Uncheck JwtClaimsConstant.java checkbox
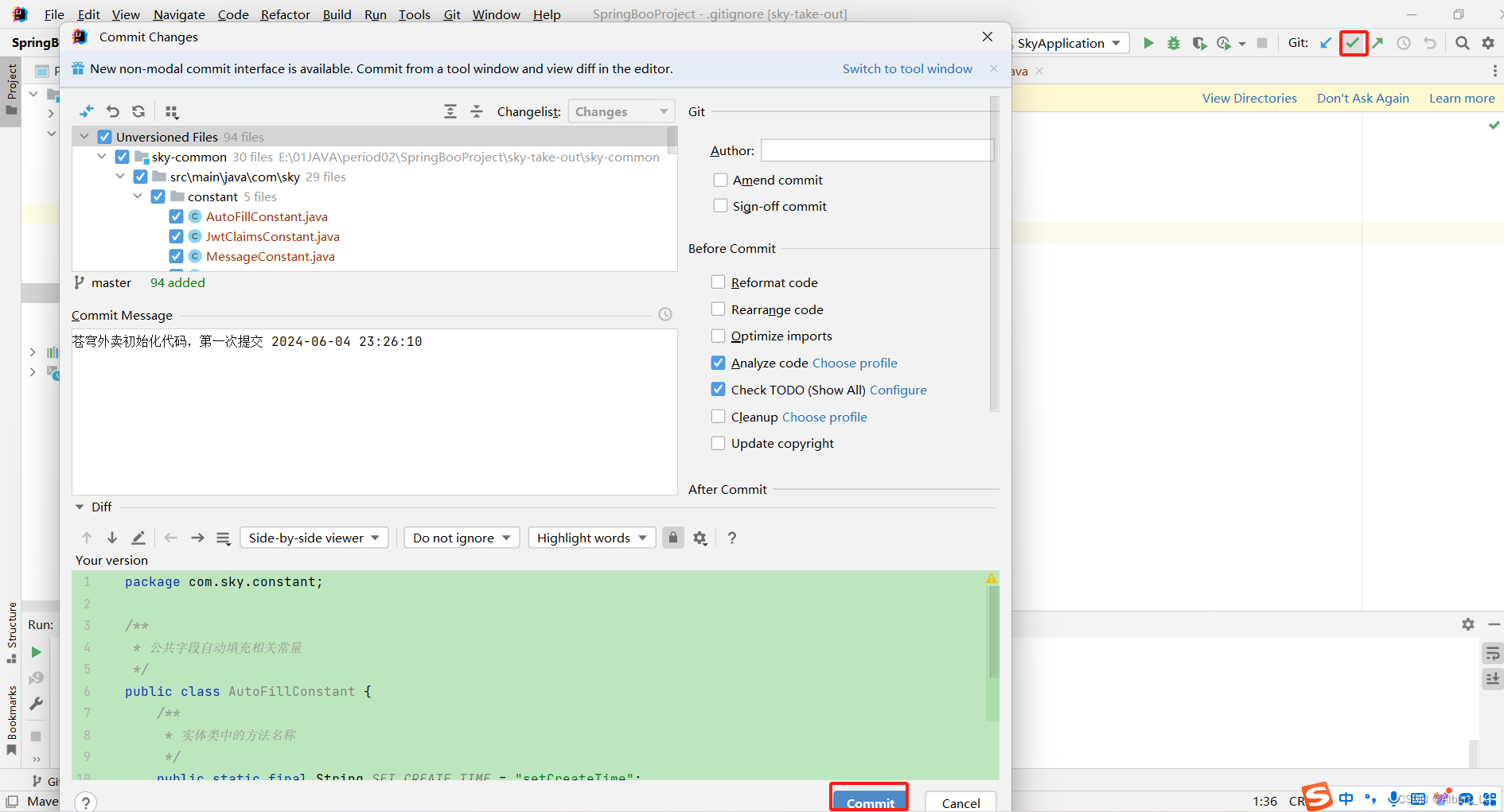Screen dimensions: 1504x812 click(177, 236)
